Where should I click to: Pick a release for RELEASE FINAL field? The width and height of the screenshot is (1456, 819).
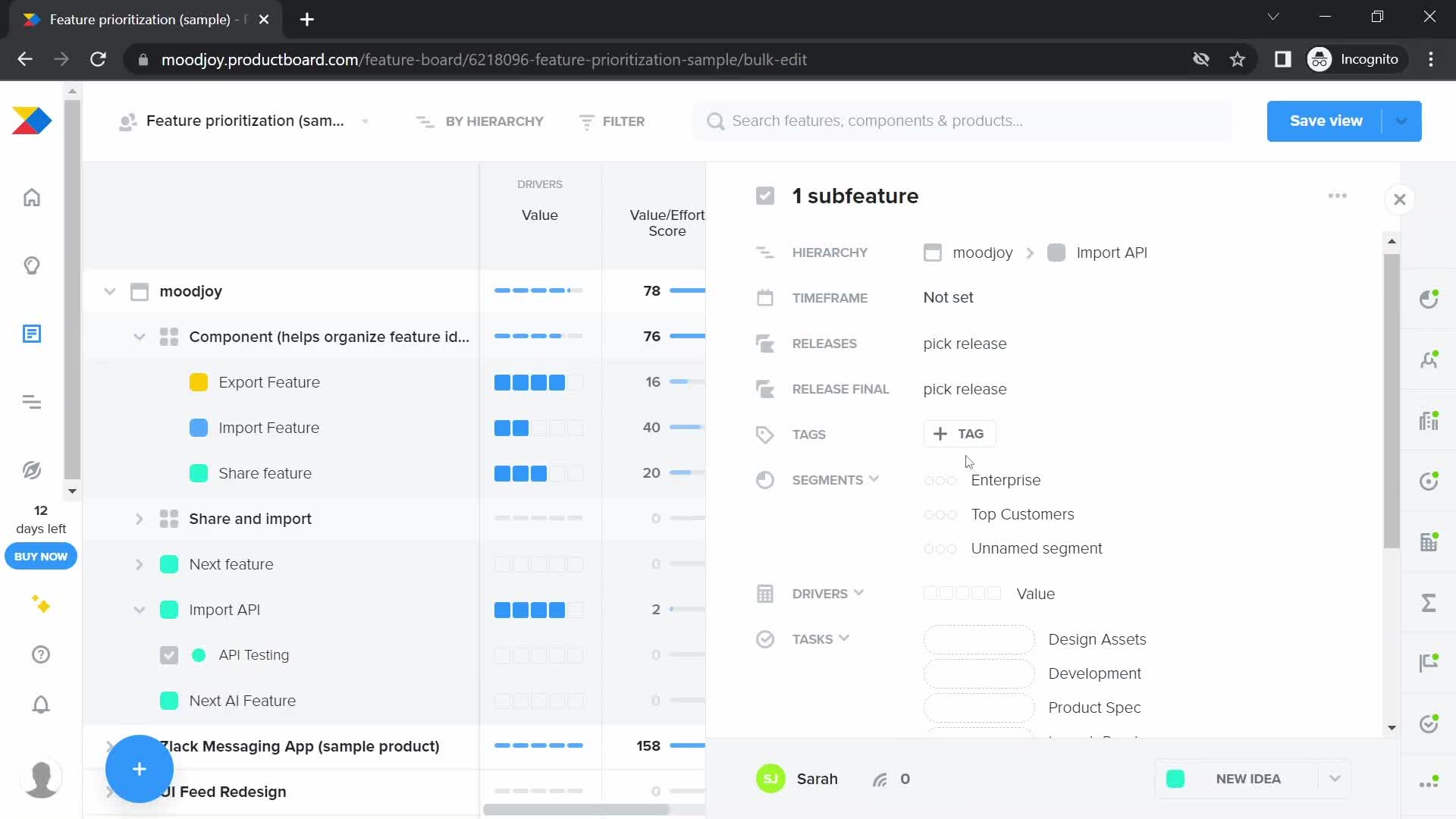tap(965, 389)
